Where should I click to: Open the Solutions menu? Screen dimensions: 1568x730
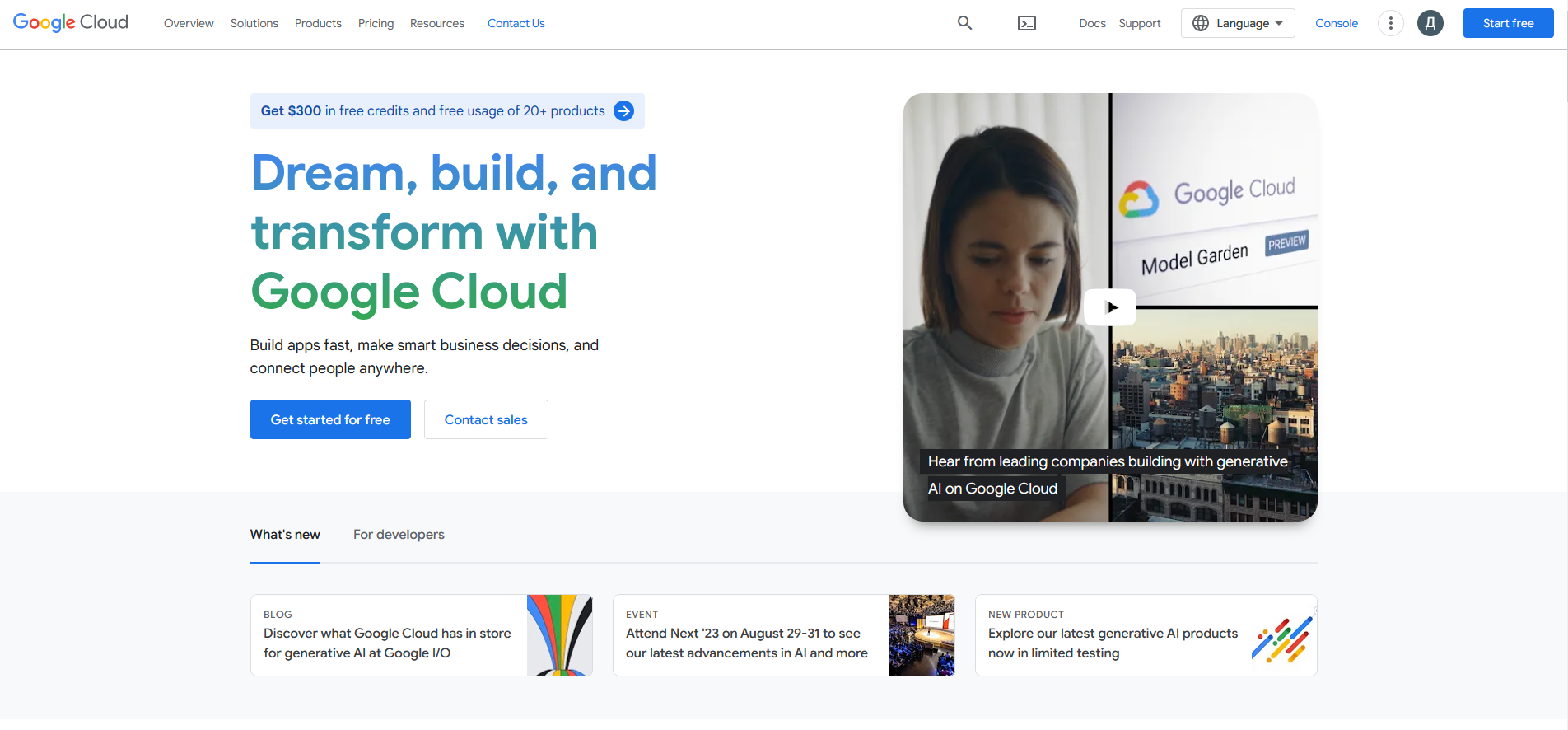[254, 23]
